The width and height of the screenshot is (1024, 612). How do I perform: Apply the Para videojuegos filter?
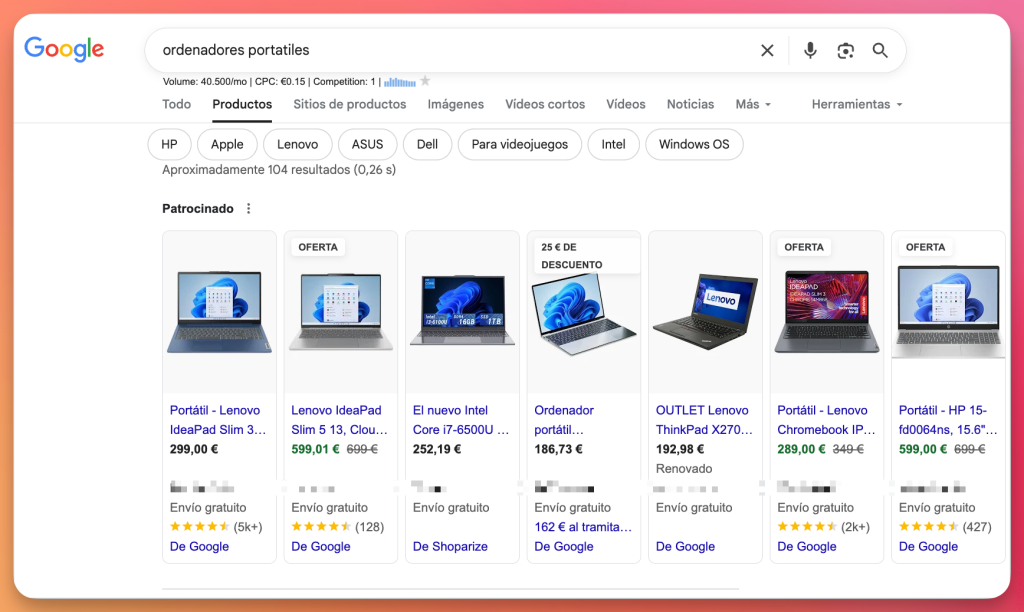pyautogui.click(x=519, y=144)
